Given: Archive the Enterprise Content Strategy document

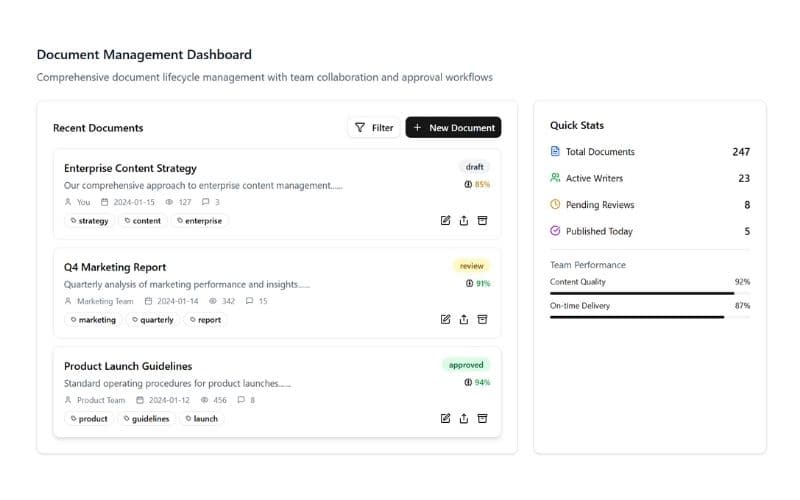Looking at the screenshot, I should point(482,220).
